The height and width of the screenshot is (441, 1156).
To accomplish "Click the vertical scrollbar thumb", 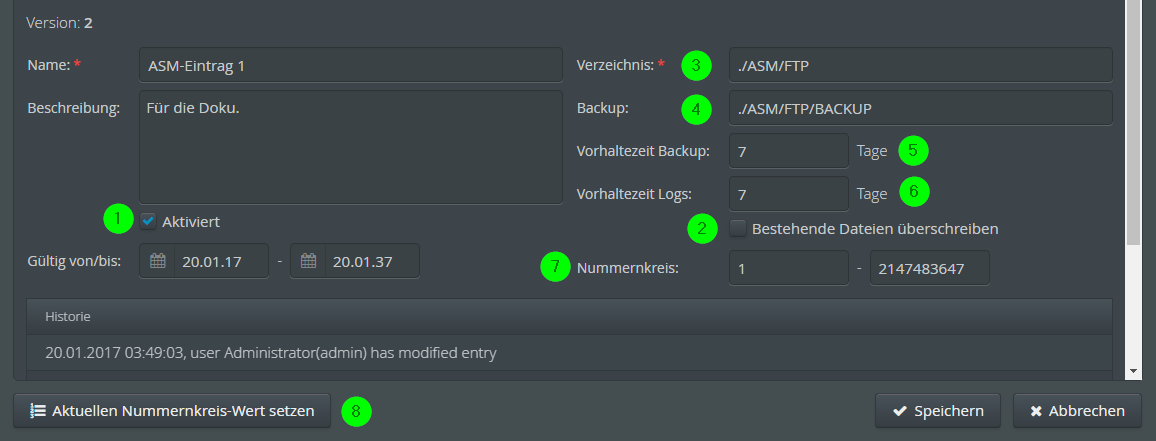I will tap(1133, 122).
